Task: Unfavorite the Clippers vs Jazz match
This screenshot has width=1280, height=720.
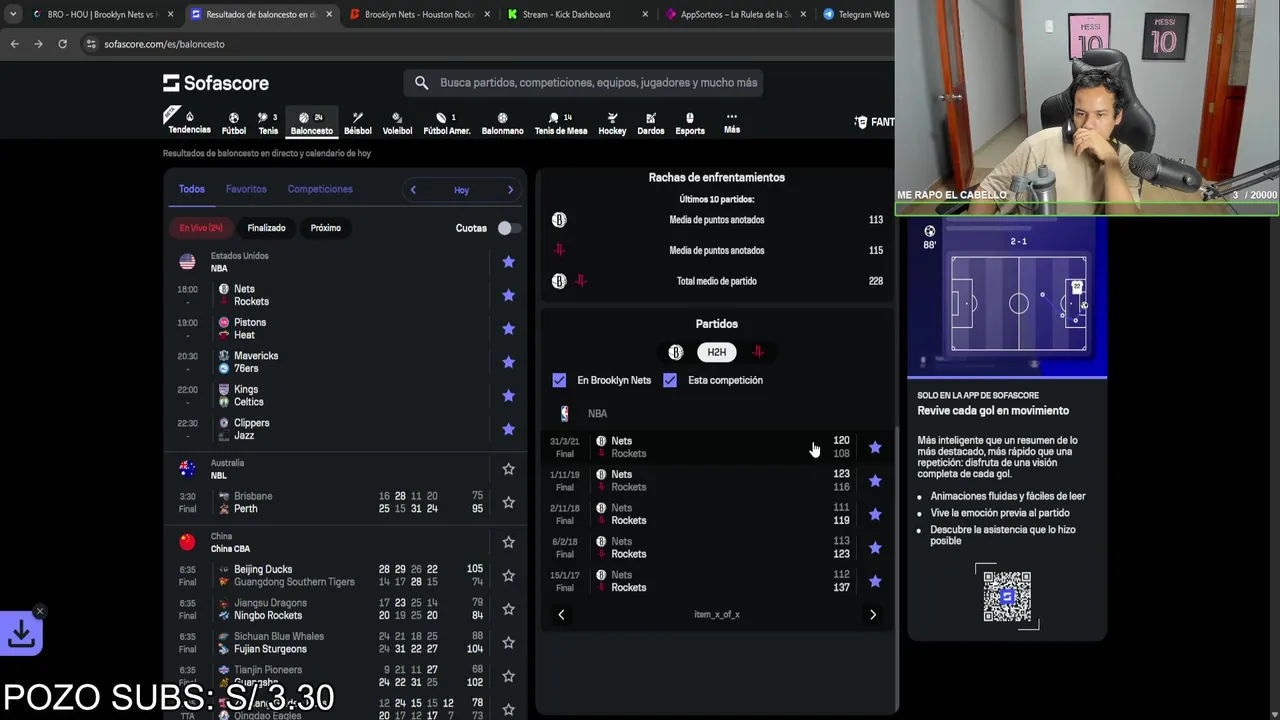Action: 508,429
